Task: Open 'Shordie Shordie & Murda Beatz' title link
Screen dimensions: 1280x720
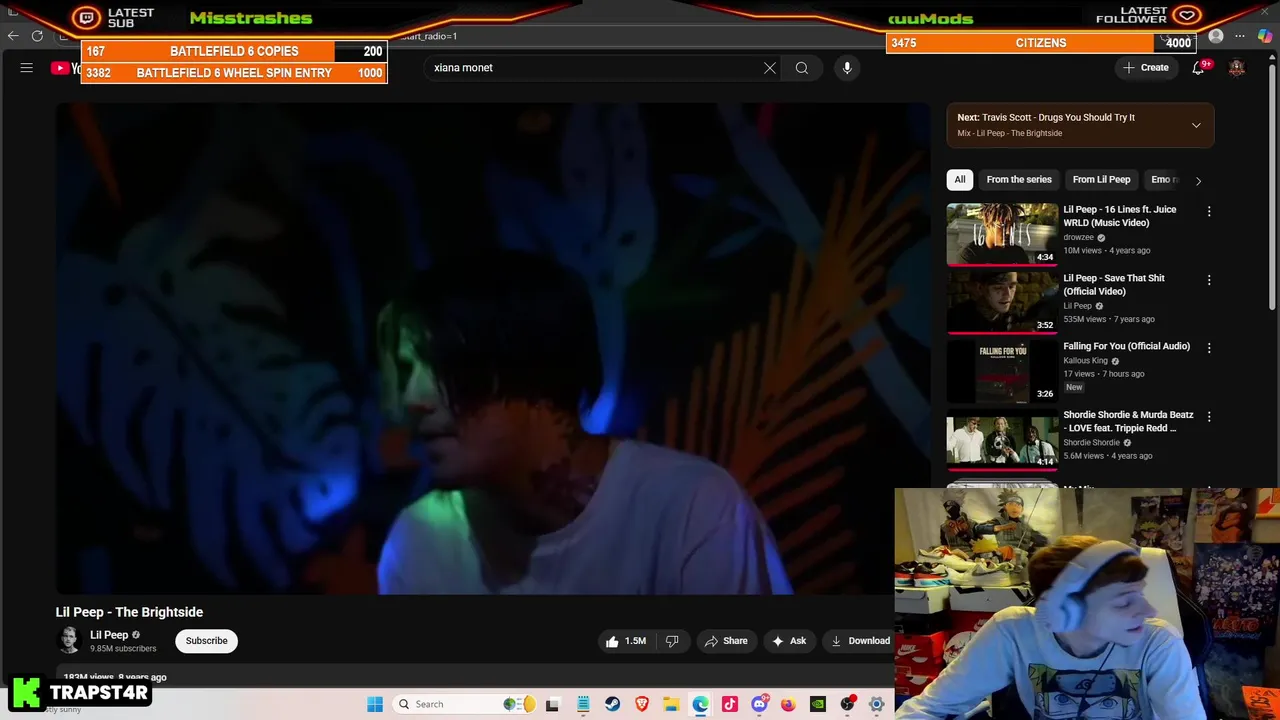Action: (1128, 421)
